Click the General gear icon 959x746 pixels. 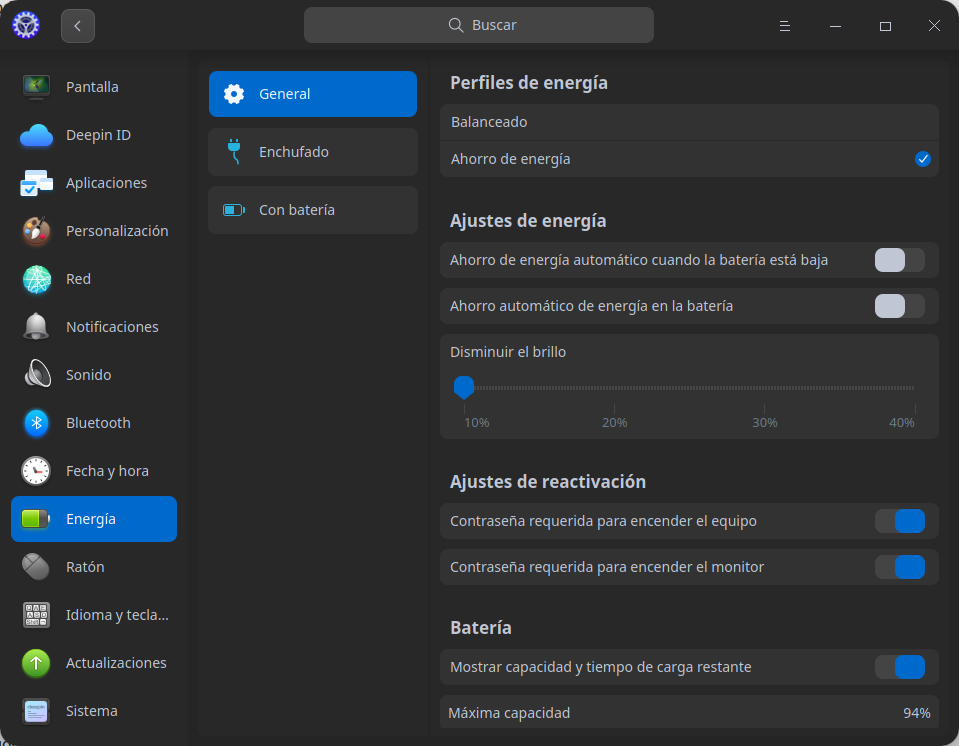click(234, 94)
